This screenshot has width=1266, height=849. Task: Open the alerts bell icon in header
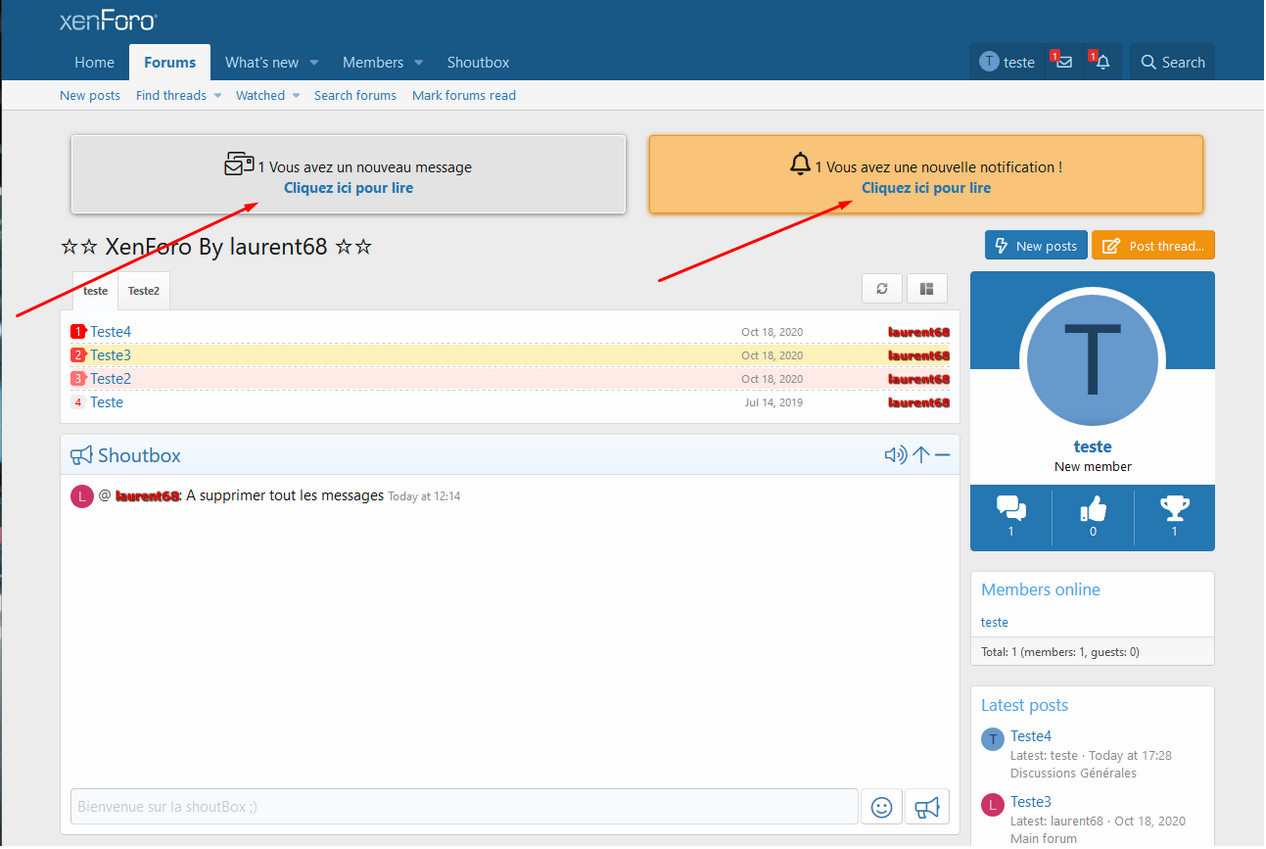pos(1102,62)
